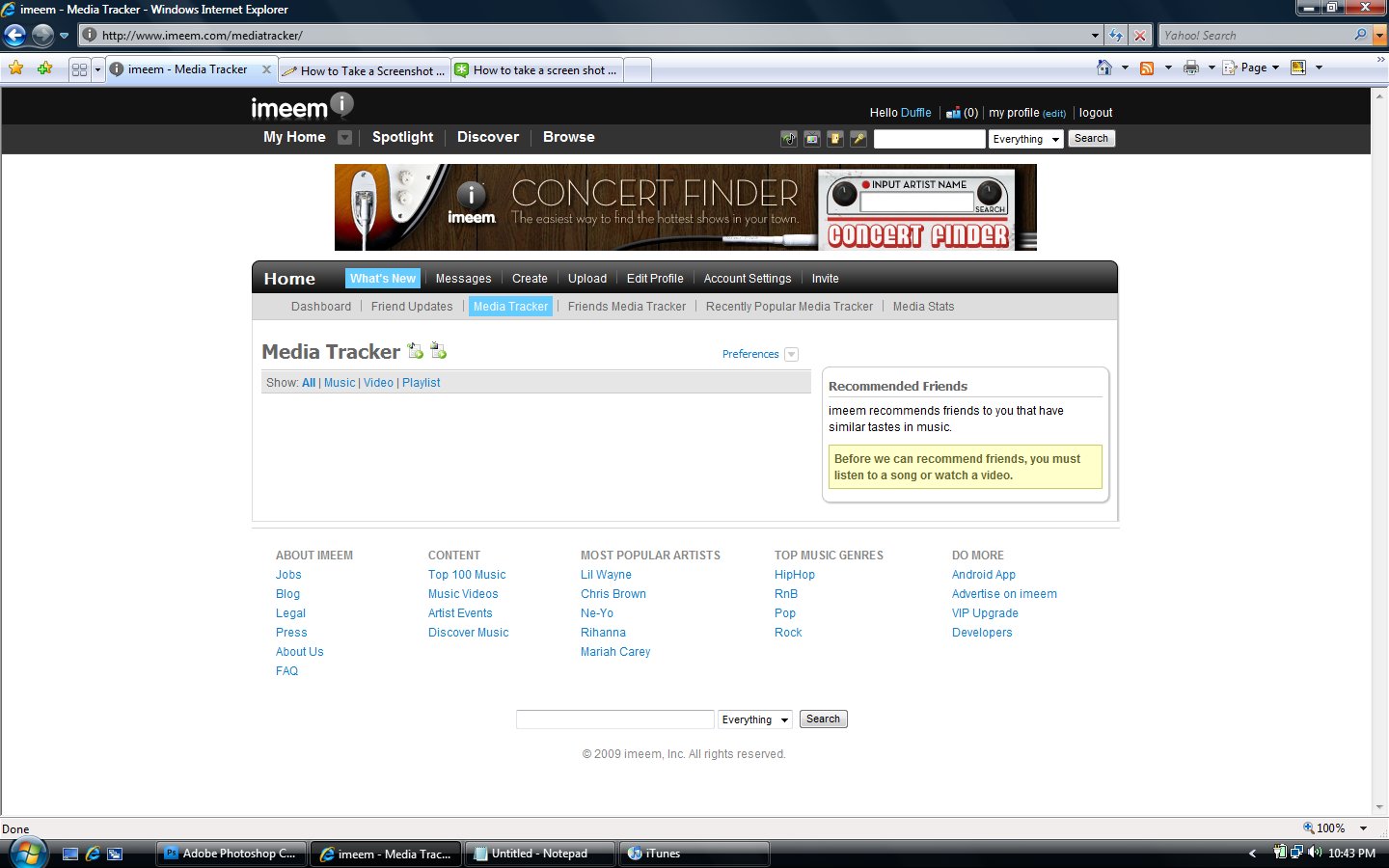Viewport: 1389px width, 868px height.
Task: Click the Add to Favorites icon
Action: click(x=44, y=68)
